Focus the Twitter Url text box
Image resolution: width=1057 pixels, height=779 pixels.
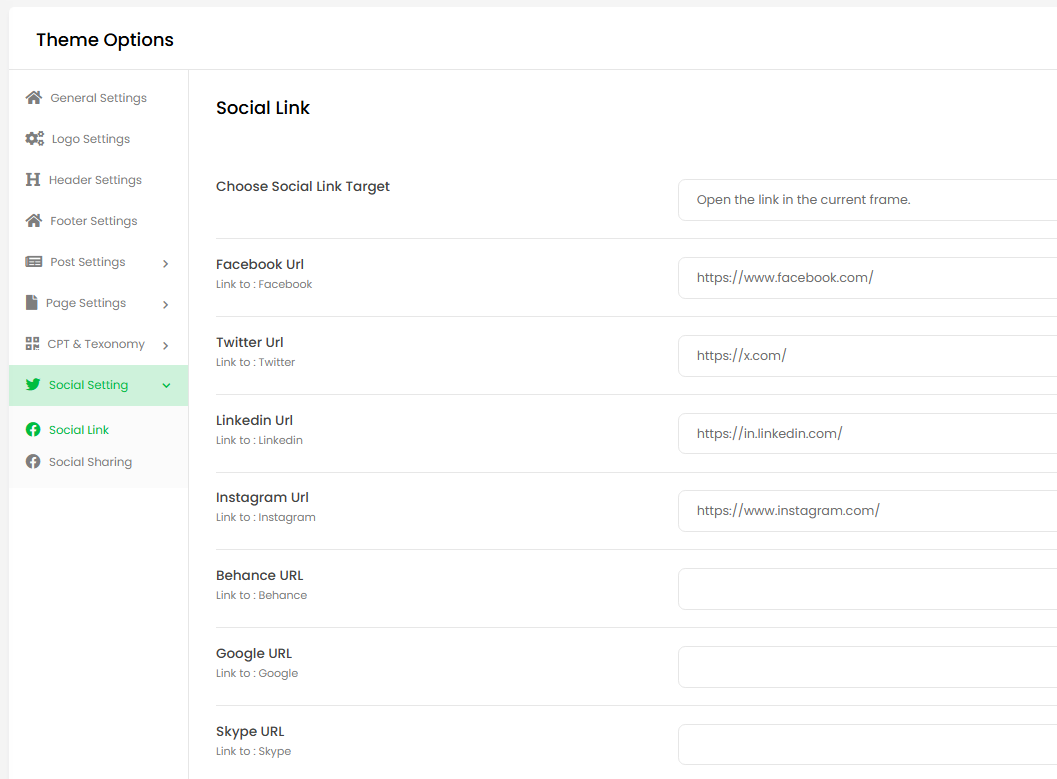click(x=866, y=356)
